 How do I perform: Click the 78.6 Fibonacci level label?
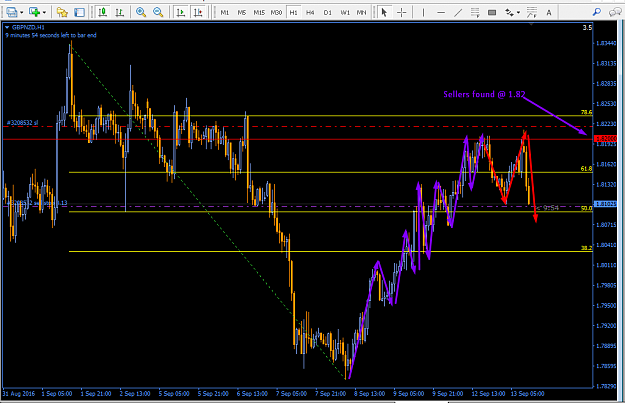(586, 112)
